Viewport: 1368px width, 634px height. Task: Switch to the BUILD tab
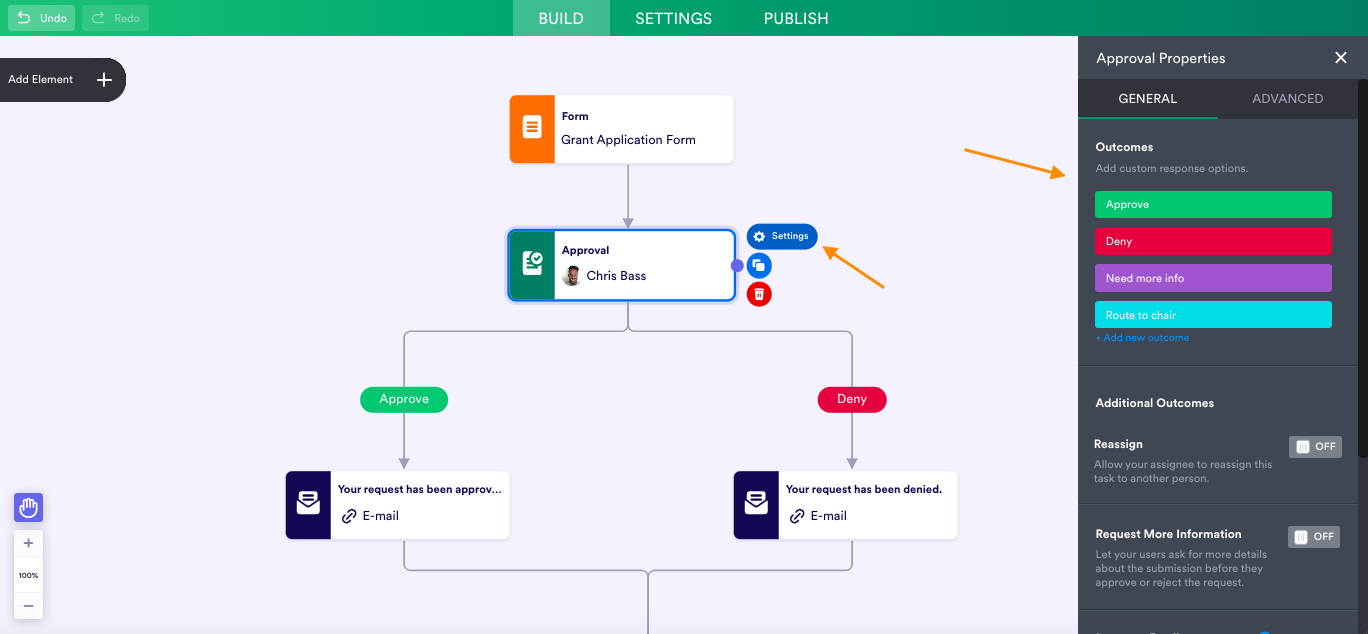(561, 18)
